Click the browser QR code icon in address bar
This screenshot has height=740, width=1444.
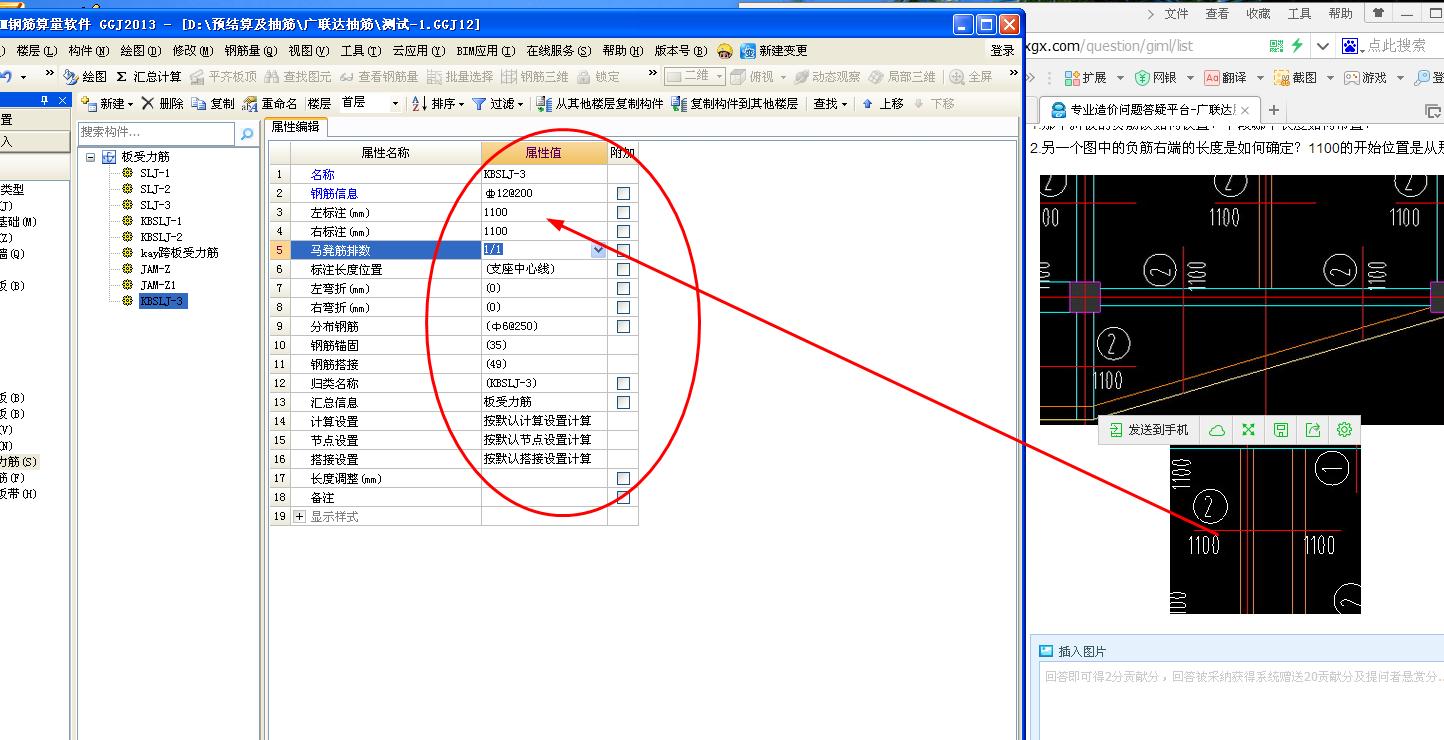click(1276, 46)
